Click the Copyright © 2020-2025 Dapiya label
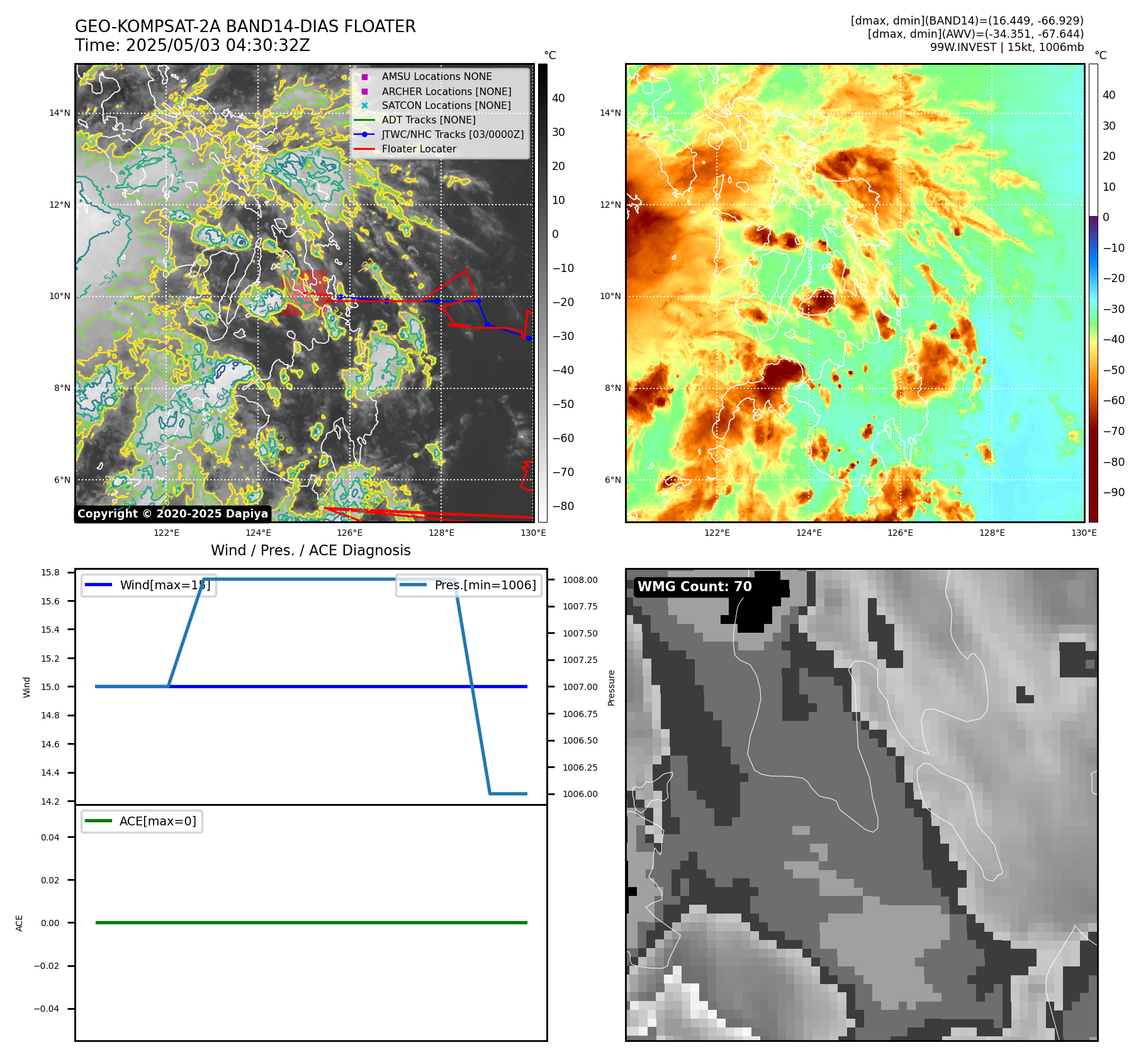The width and height of the screenshot is (1141, 1064). (172, 514)
